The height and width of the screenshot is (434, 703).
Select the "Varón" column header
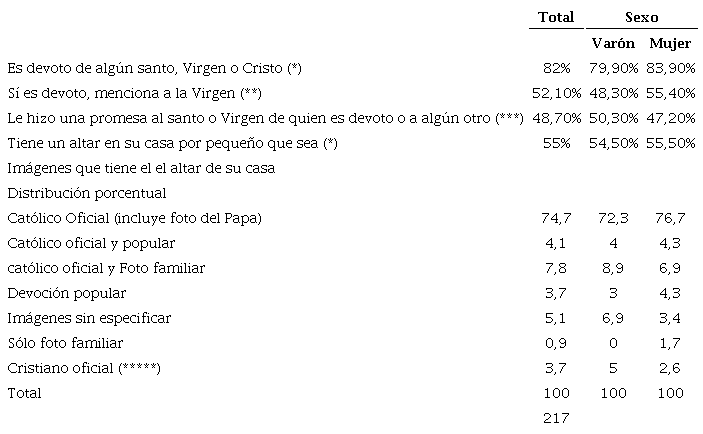tap(611, 44)
